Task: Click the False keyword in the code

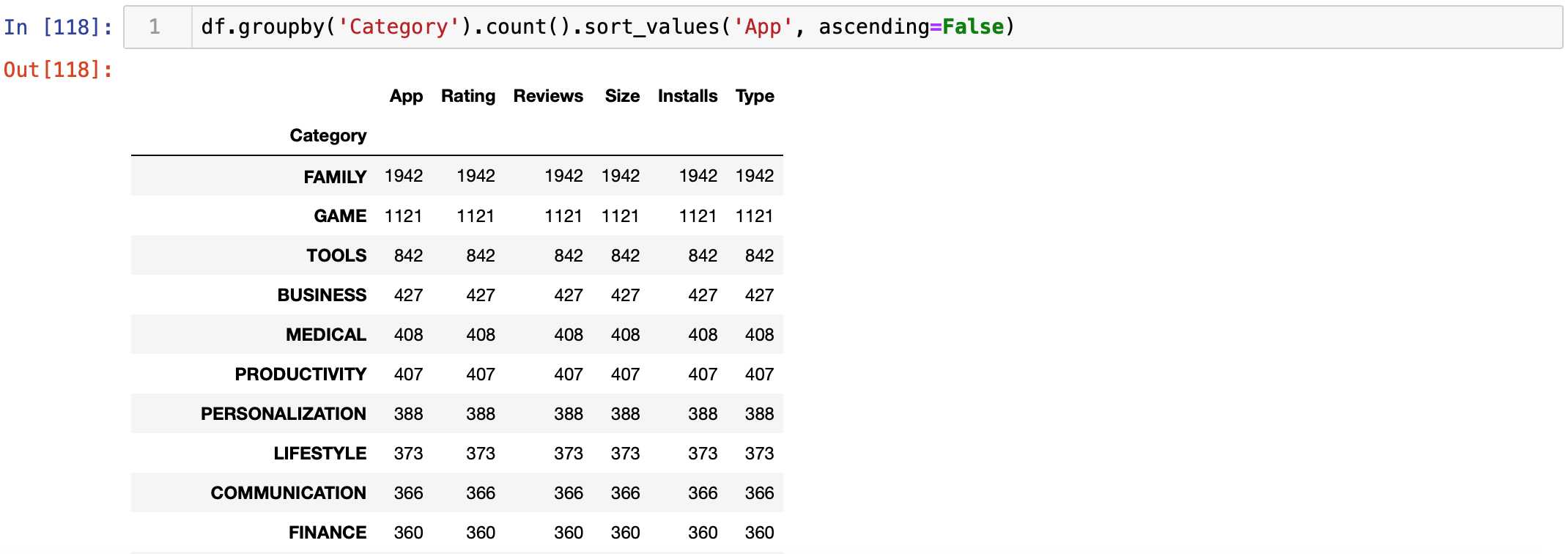Action: pyautogui.click(x=973, y=27)
